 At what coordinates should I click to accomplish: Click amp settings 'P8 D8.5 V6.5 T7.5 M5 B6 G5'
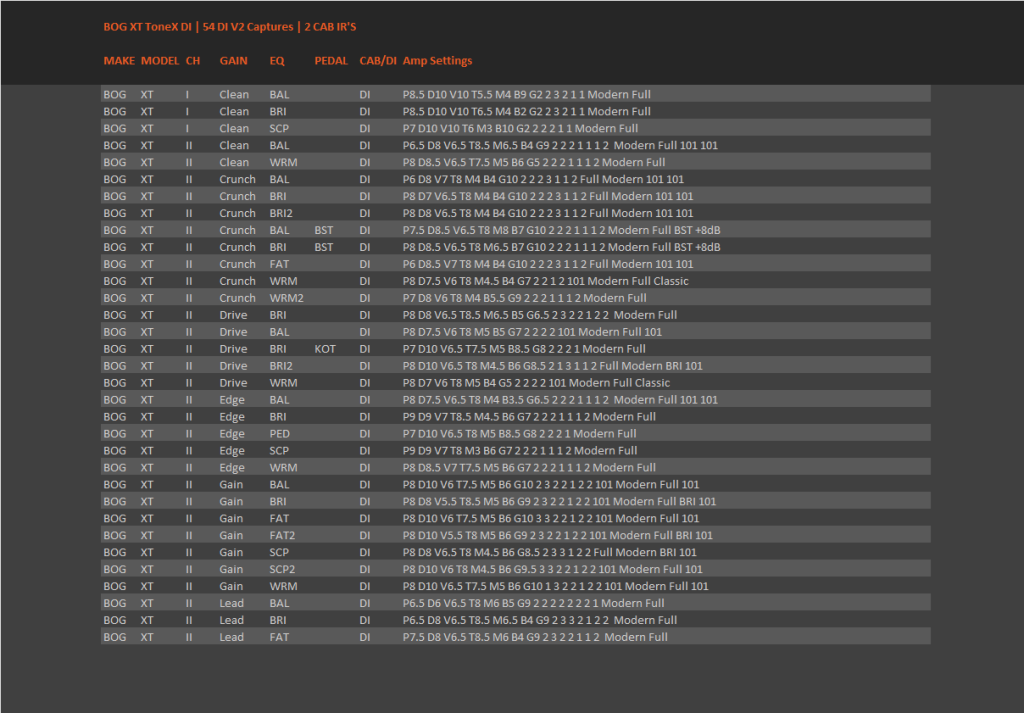(471, 163)
